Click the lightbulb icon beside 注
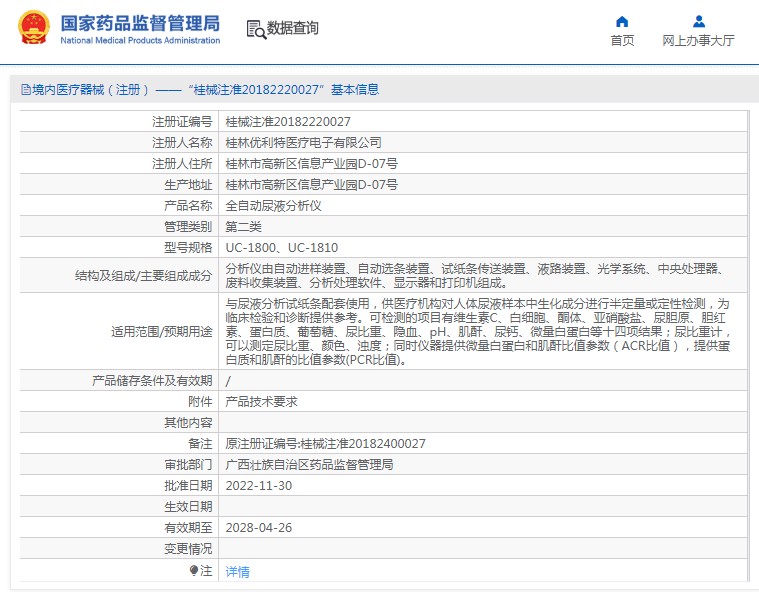Viewport: 759px width, 592px height. pos(194,570)
